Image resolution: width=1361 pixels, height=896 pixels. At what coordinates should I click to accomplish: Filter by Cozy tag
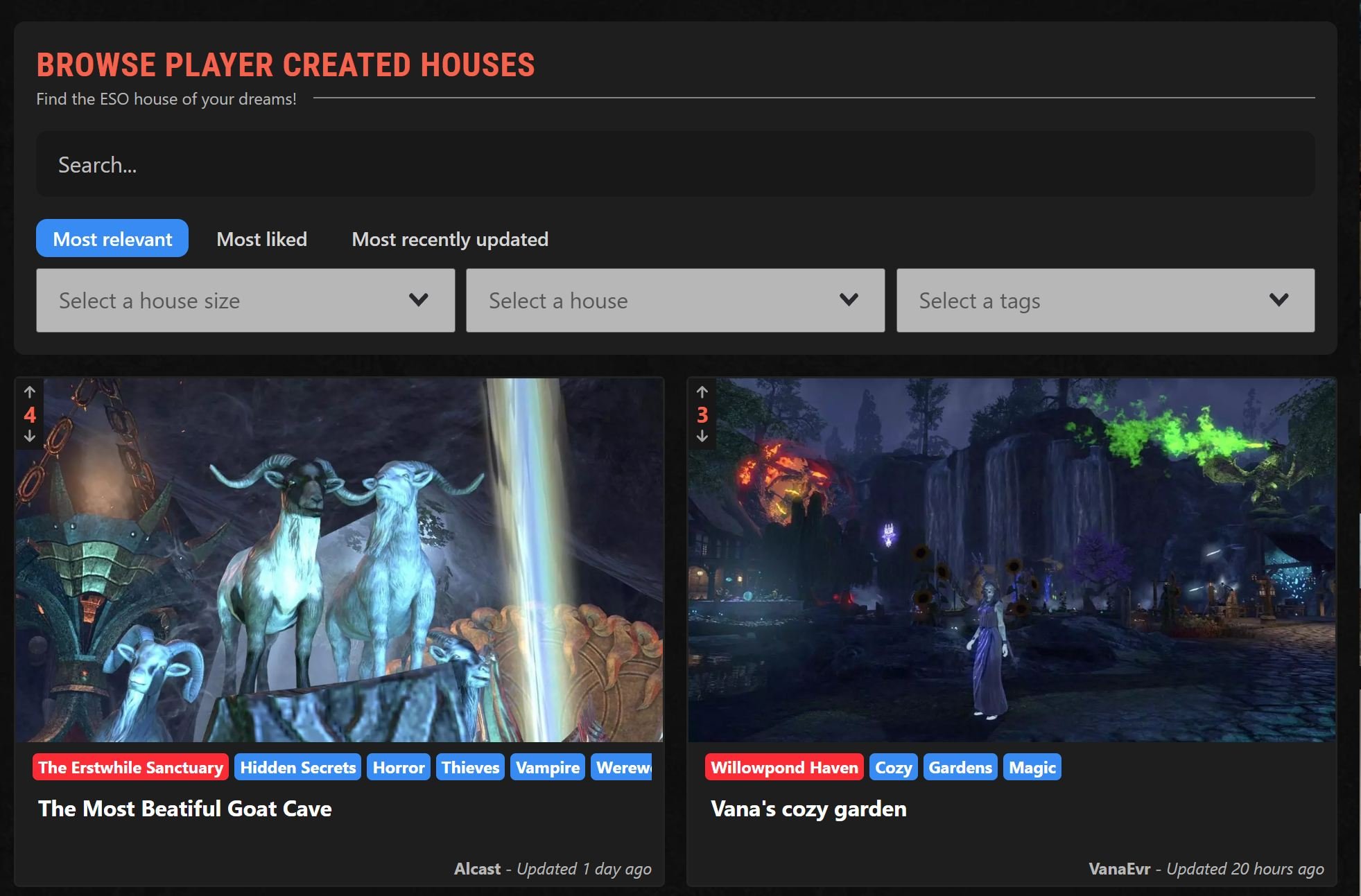pos(893,767)
